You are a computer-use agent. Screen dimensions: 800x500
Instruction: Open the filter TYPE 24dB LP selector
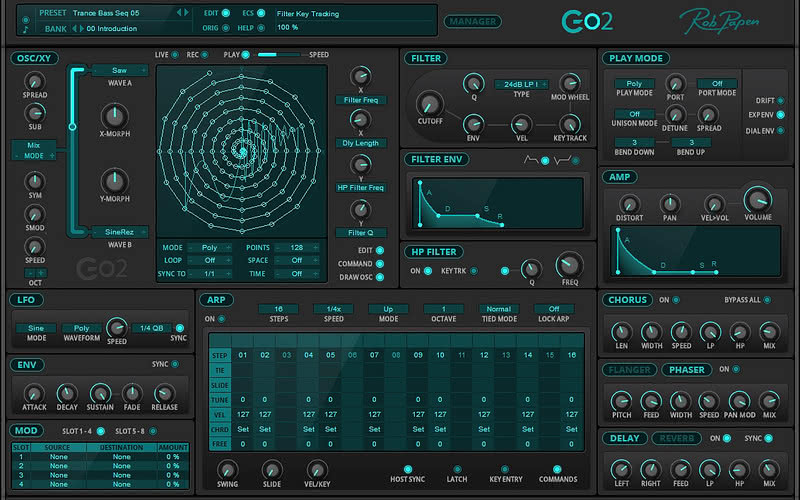click(x=521, y=84)
